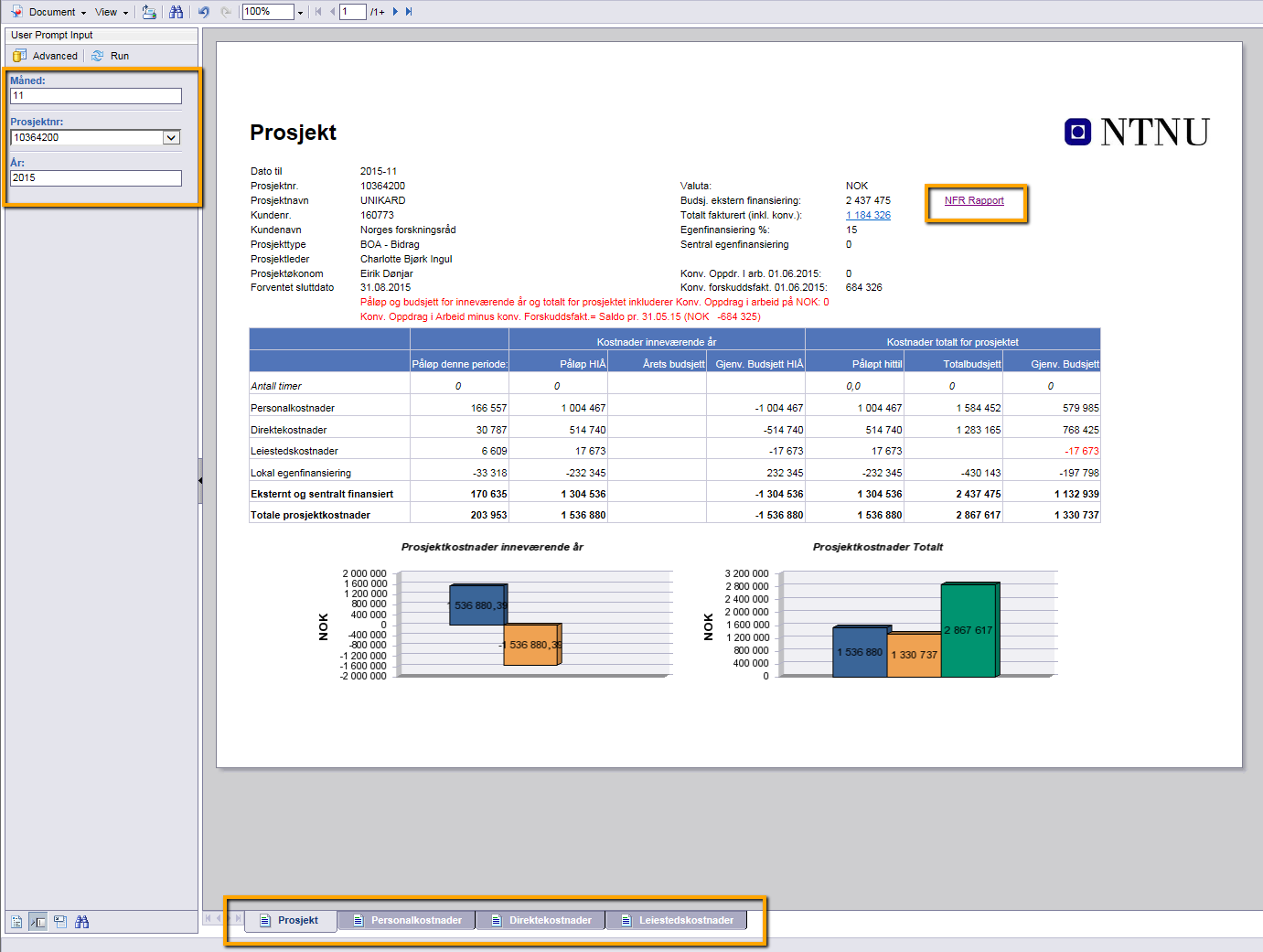This screenshot has width=1263, height=952.
Task: Click the Redo arrow icon
Action: point(226,12)
